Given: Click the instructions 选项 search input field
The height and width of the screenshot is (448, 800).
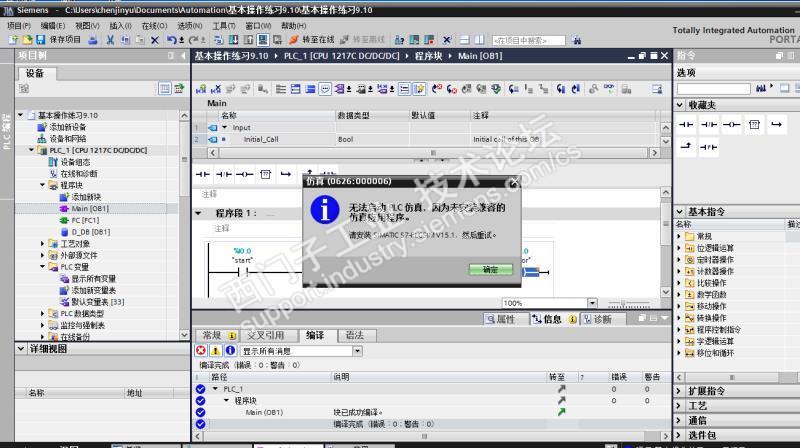Looking at the screenshot, I should (x=713, y=89).
